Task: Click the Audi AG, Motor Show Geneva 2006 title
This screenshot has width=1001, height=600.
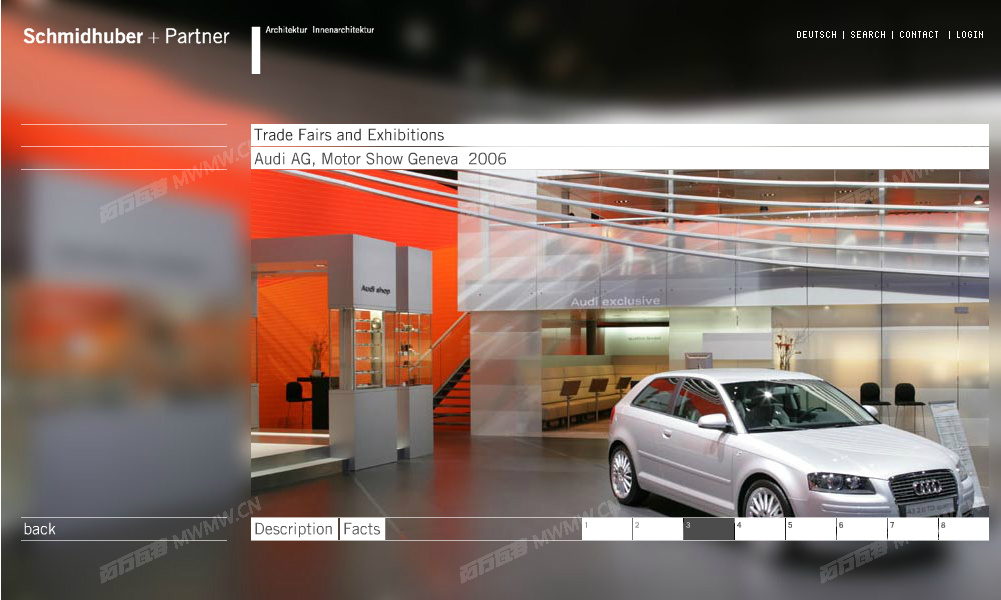Action: point(380,159)
